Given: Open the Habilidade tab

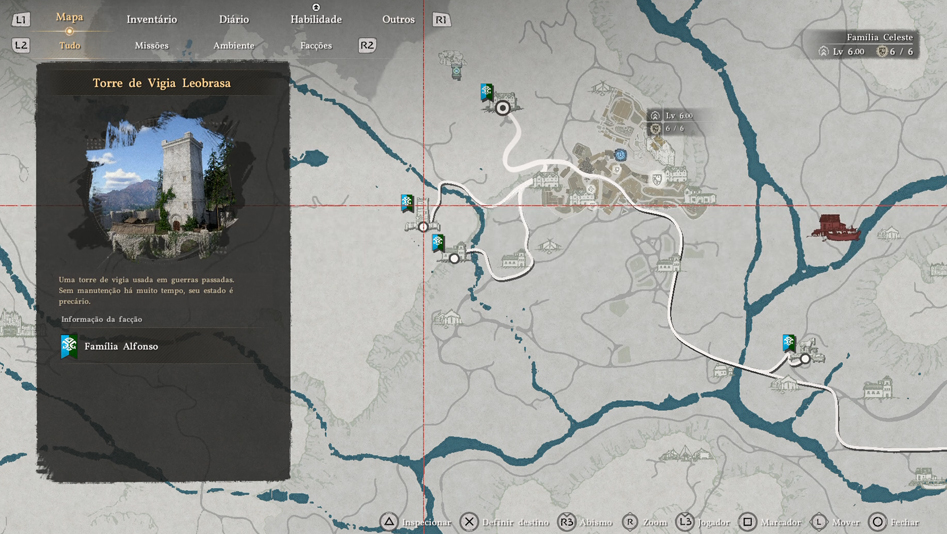Looking at the screenshot, I should coord(316,19).
